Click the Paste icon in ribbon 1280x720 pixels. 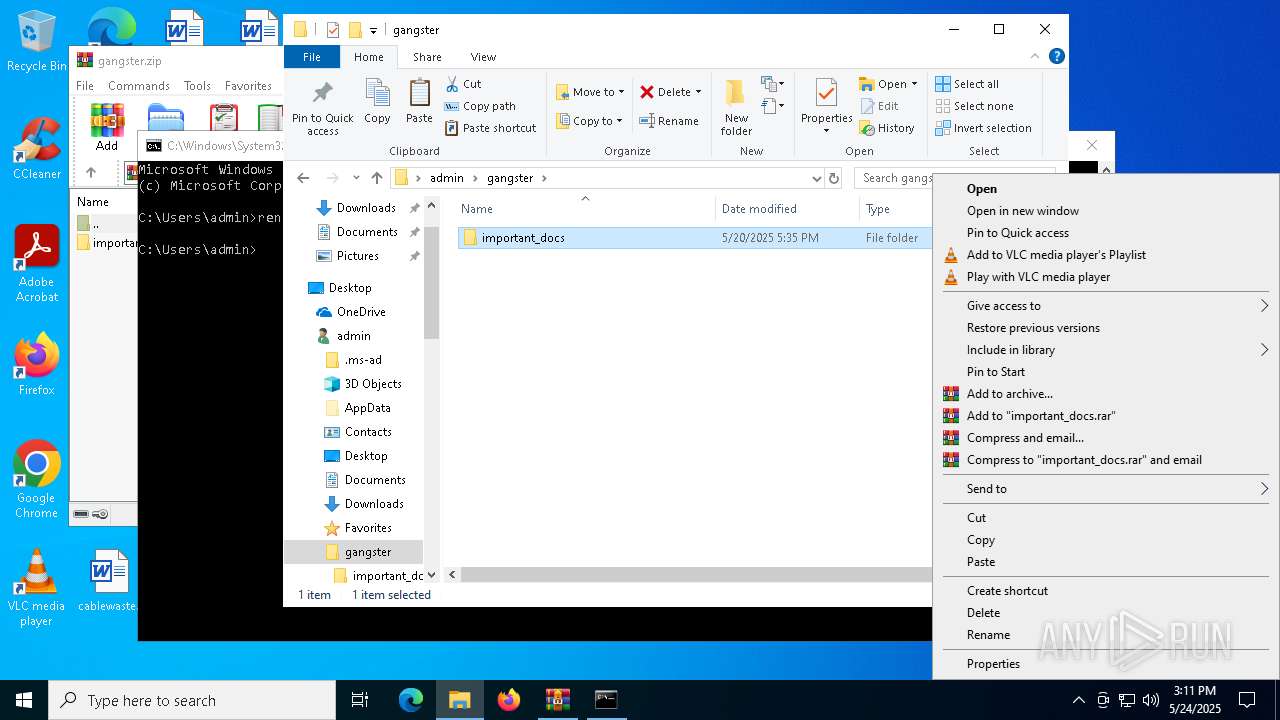point(419,101)
